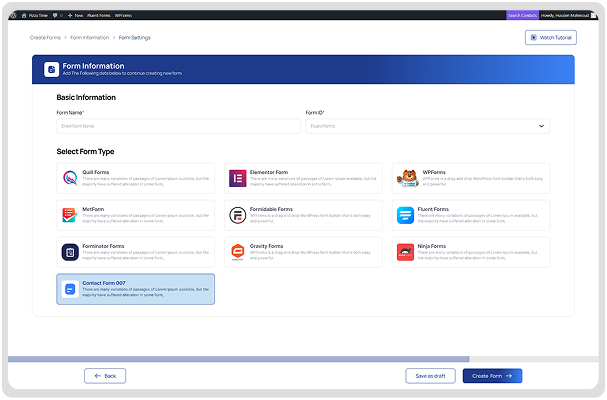This screenshot has height=400, width=607.
Task: Select the Form Settings breadcrumb
Action: click(x=134, y=38)
